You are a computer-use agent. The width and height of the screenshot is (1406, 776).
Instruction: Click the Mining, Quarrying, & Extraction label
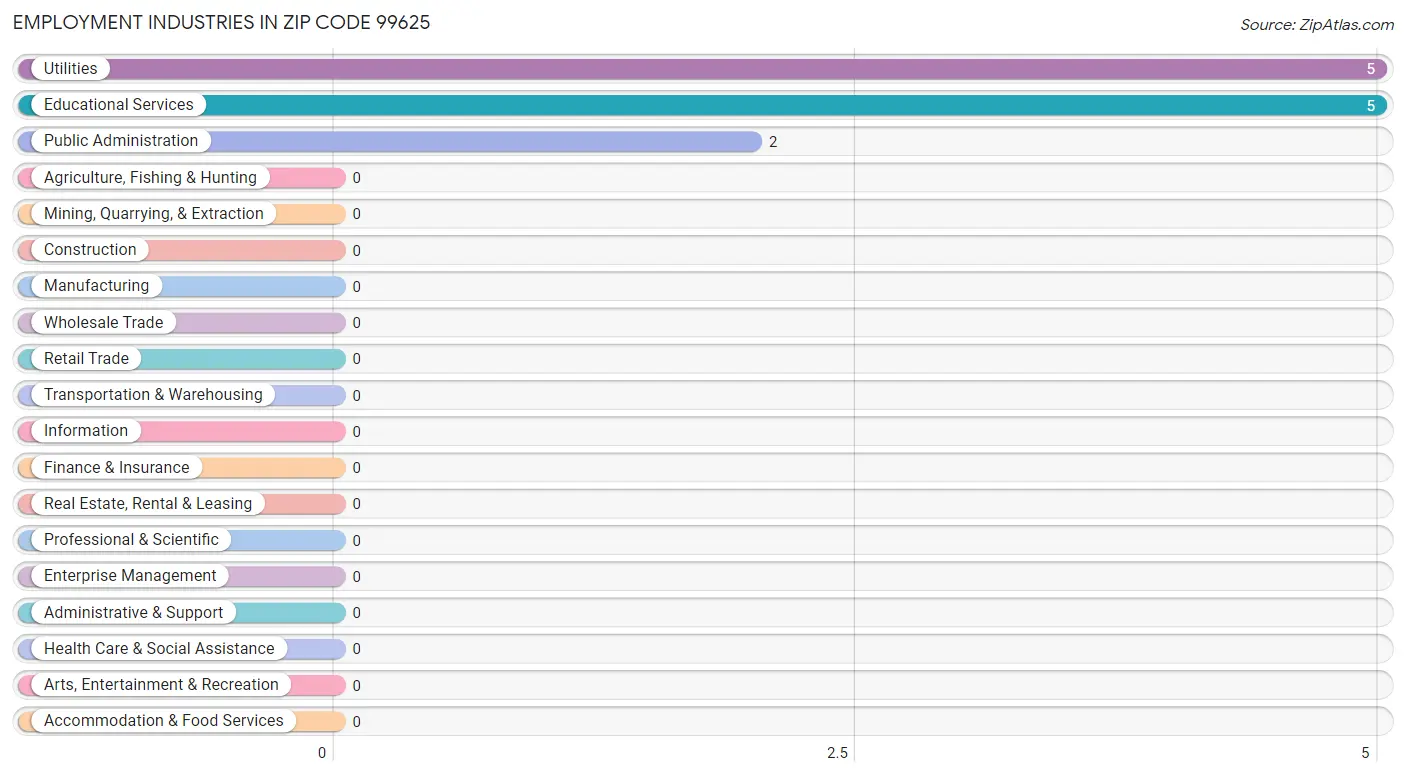coord(154,213)
